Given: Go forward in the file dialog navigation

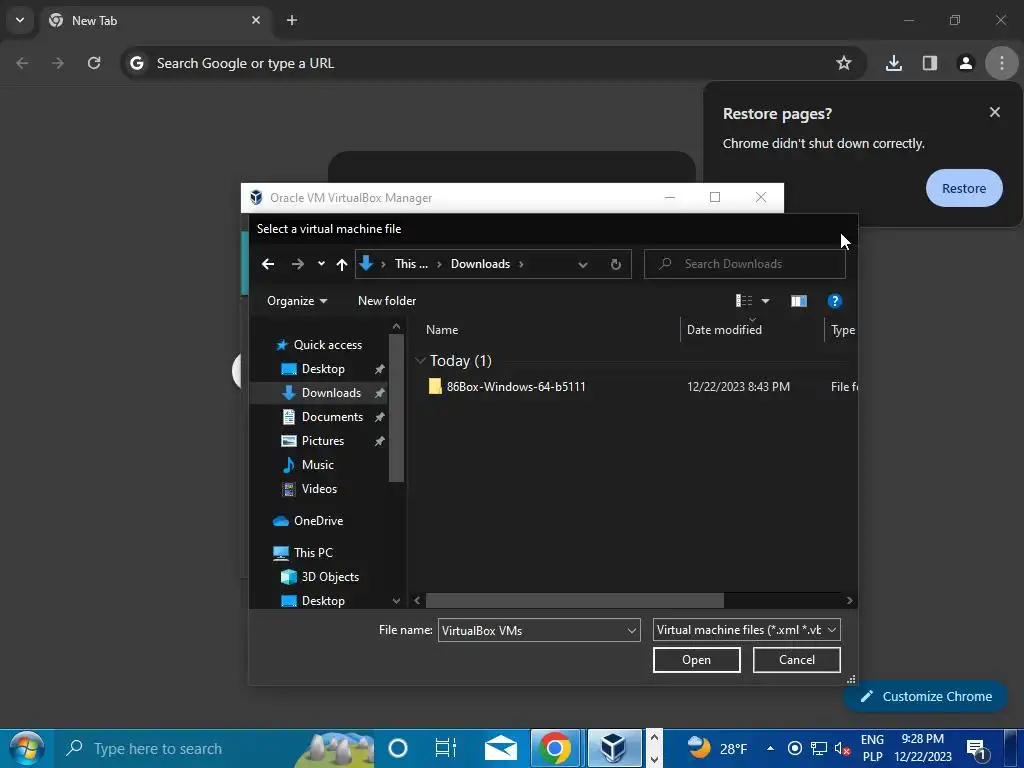Looking at the screenshot, I should (x=298, y=264).
